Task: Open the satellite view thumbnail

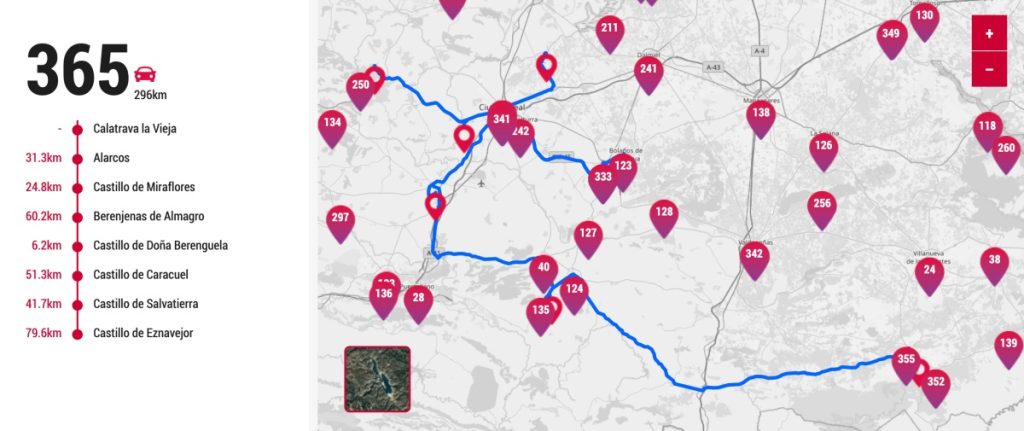Action: [377, 379]
